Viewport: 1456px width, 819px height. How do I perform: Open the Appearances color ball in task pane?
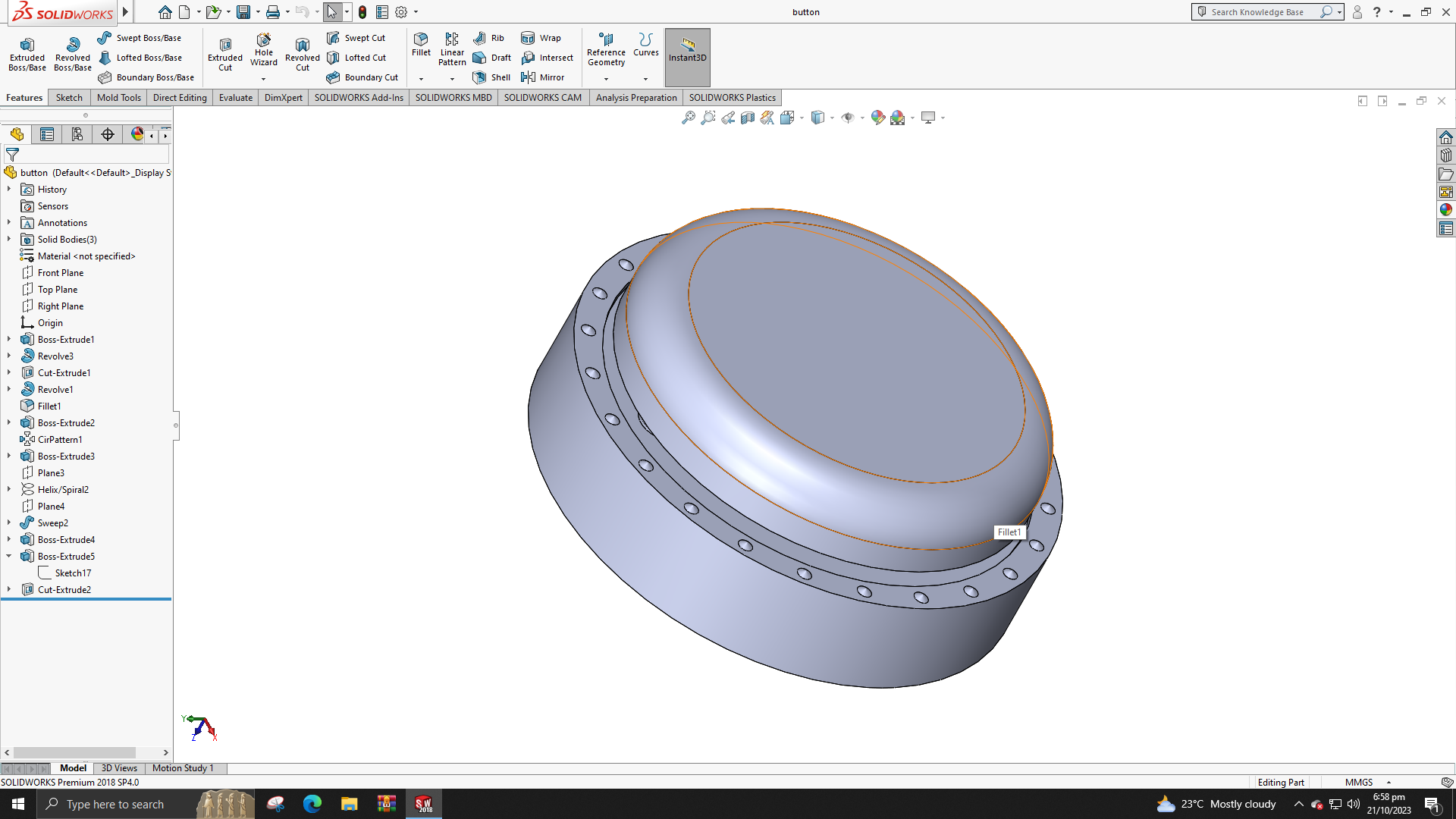click(x=1446, y=210)
